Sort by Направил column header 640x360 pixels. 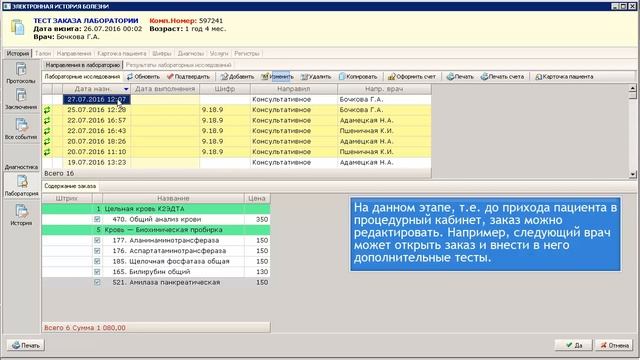pos(294,89)
